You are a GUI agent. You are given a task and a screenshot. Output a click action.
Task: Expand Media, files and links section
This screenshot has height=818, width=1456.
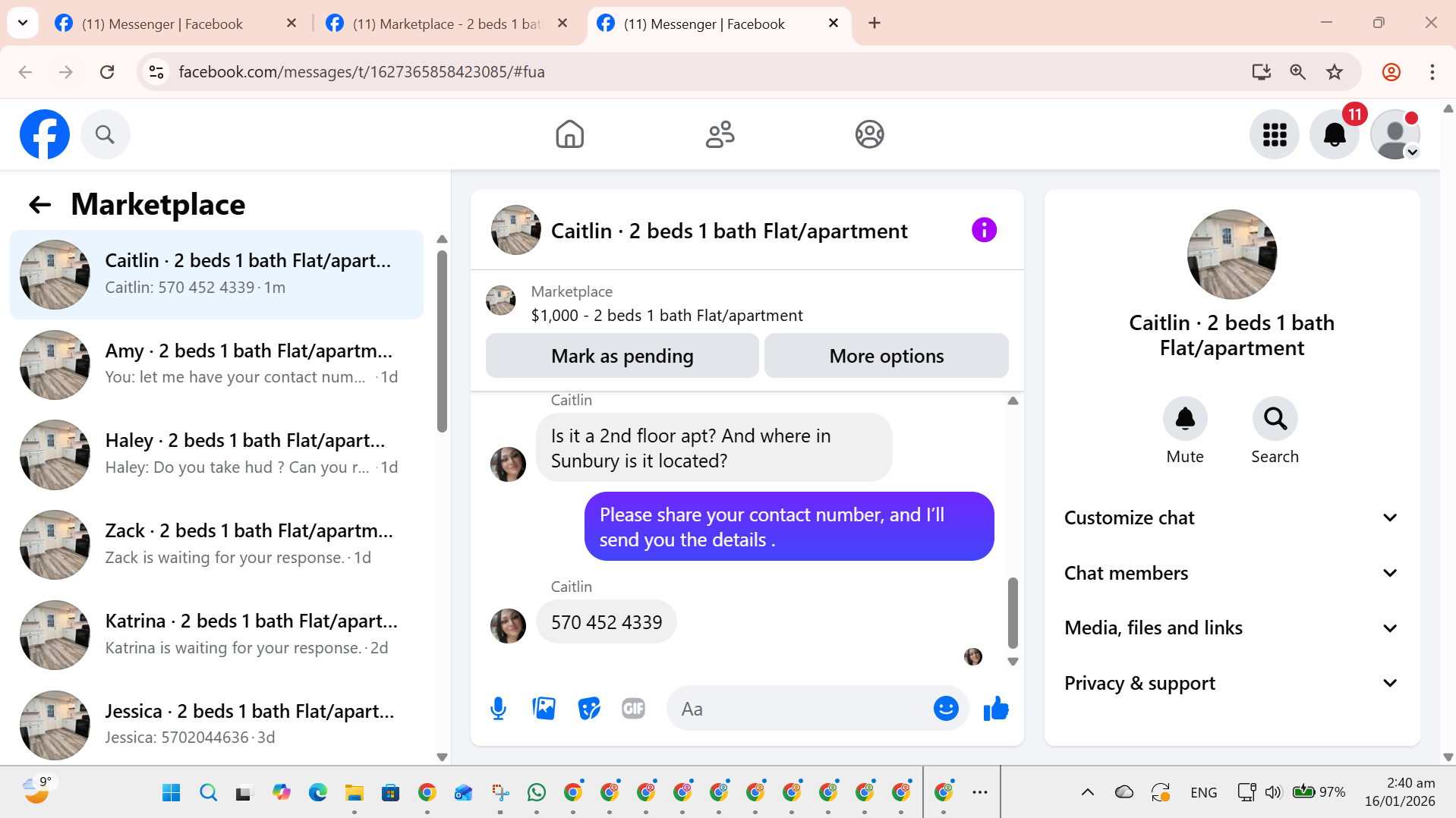click(1231, 628)
